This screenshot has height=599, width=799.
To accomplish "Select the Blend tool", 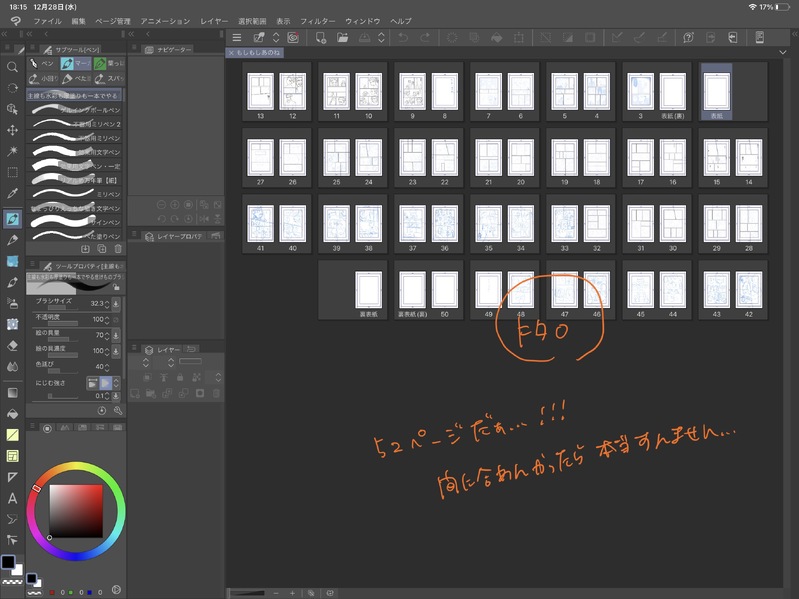I will [x=12, y=367].
